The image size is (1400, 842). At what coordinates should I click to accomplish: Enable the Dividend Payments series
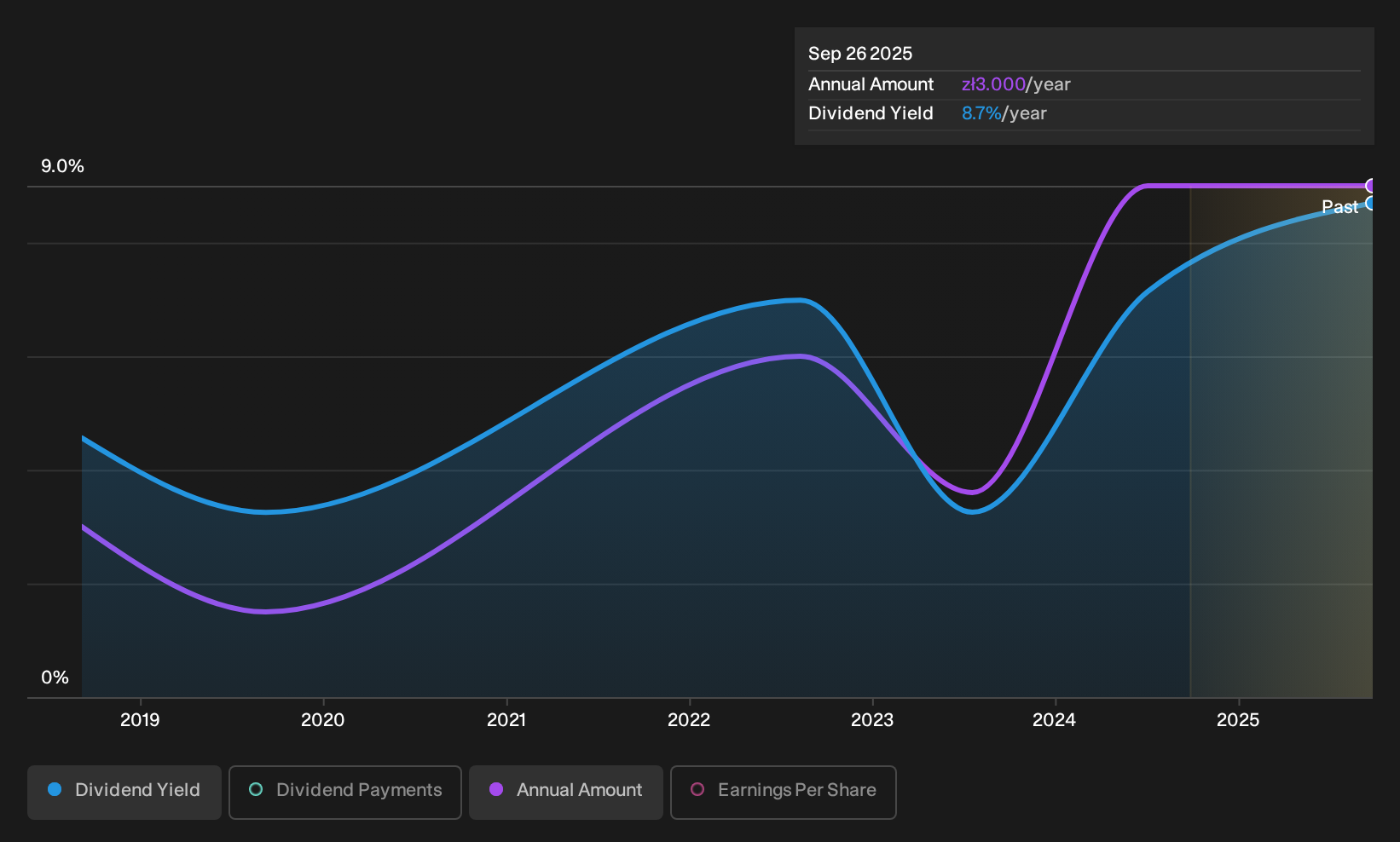[345, 793]
